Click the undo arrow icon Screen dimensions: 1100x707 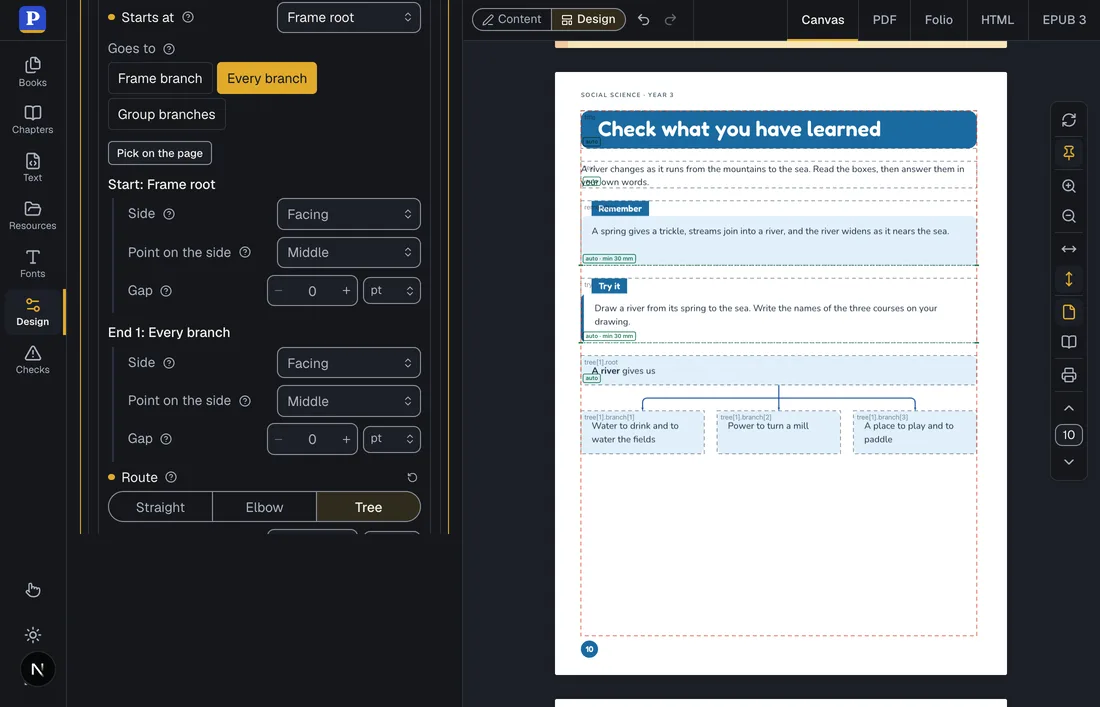coord(643,20)
